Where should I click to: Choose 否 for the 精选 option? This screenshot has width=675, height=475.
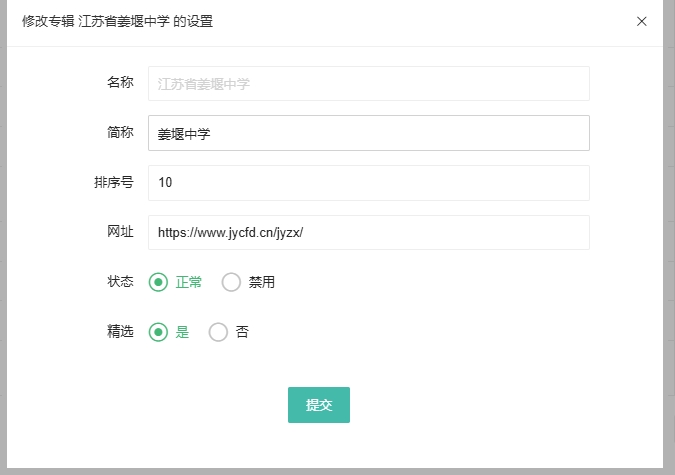pos(218,332)
